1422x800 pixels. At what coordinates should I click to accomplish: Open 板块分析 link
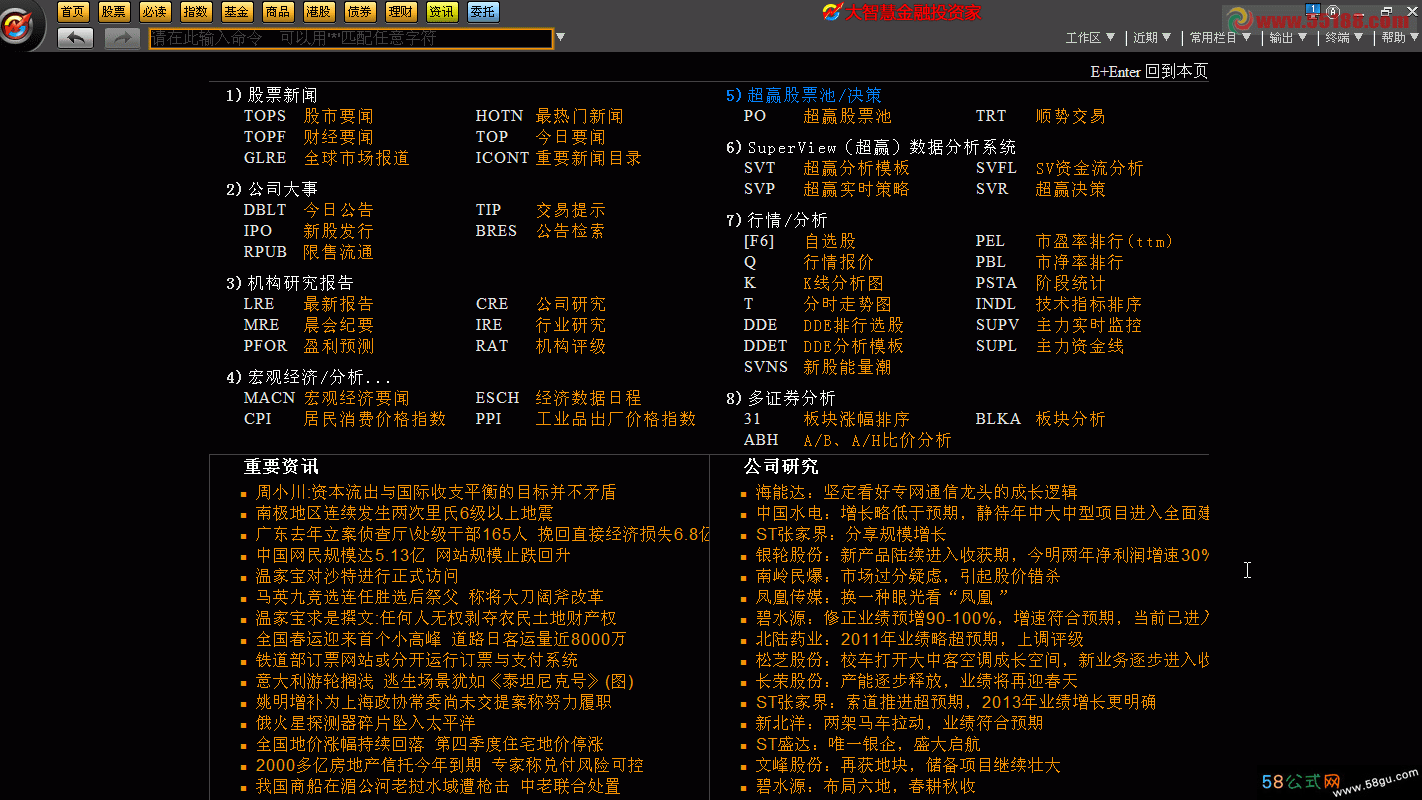[x=1071, y=419]
